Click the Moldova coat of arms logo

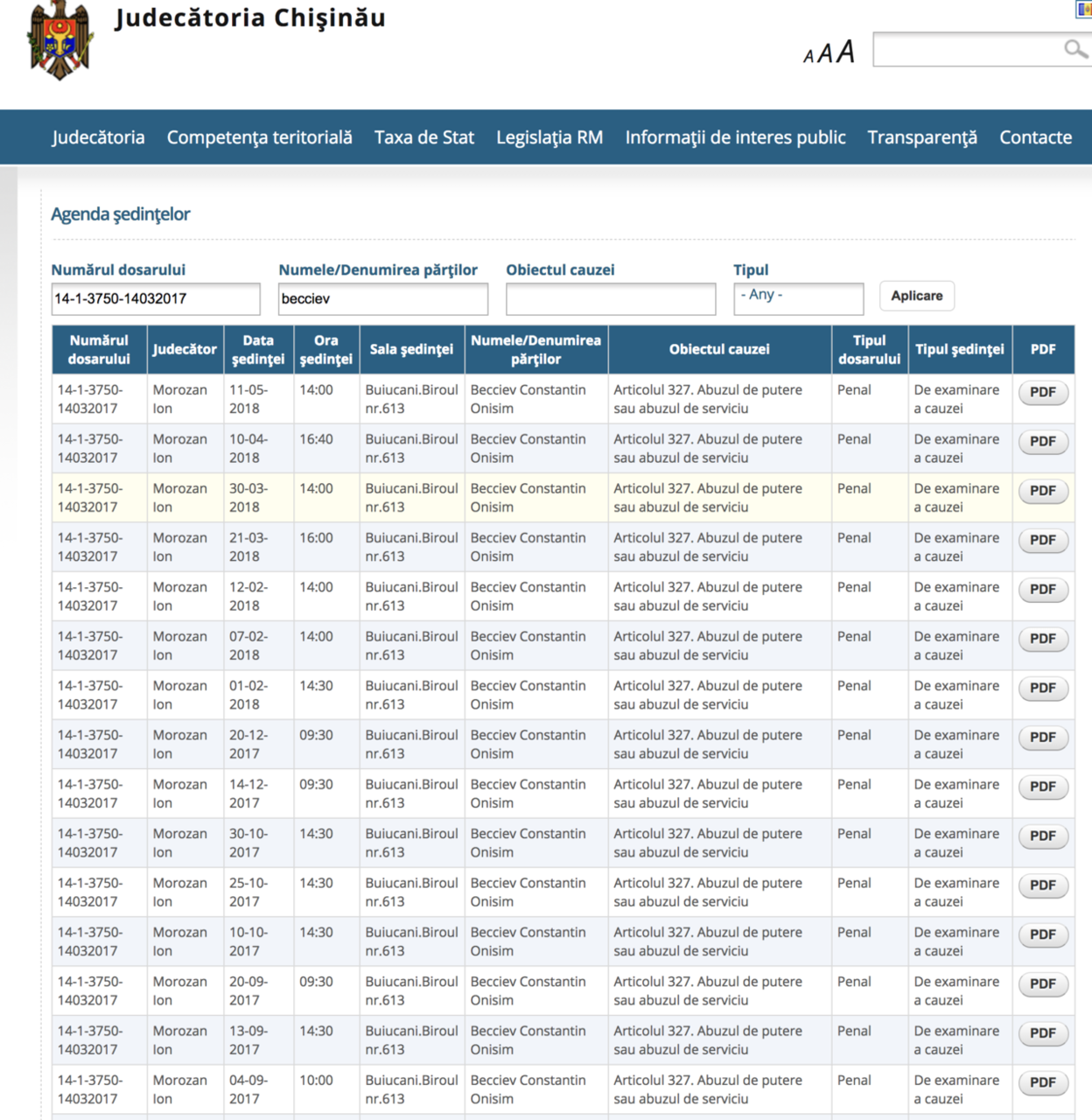(60, 40)
